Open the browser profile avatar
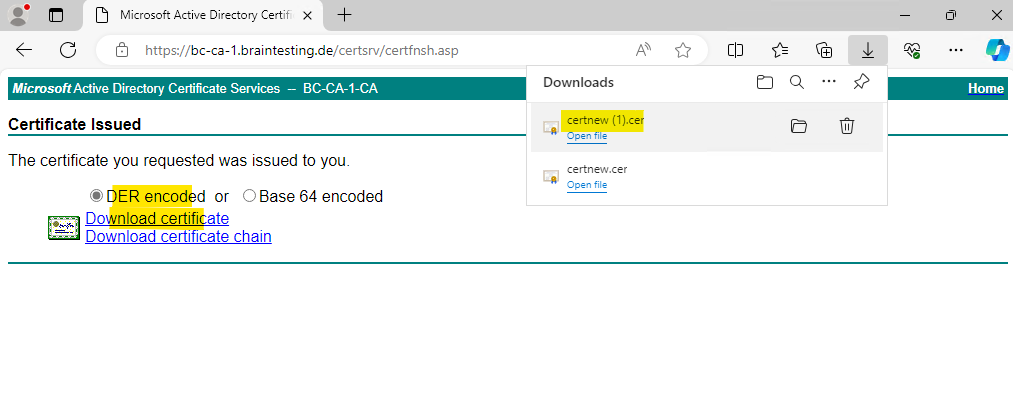1013x416 pixels. point(18,15)
